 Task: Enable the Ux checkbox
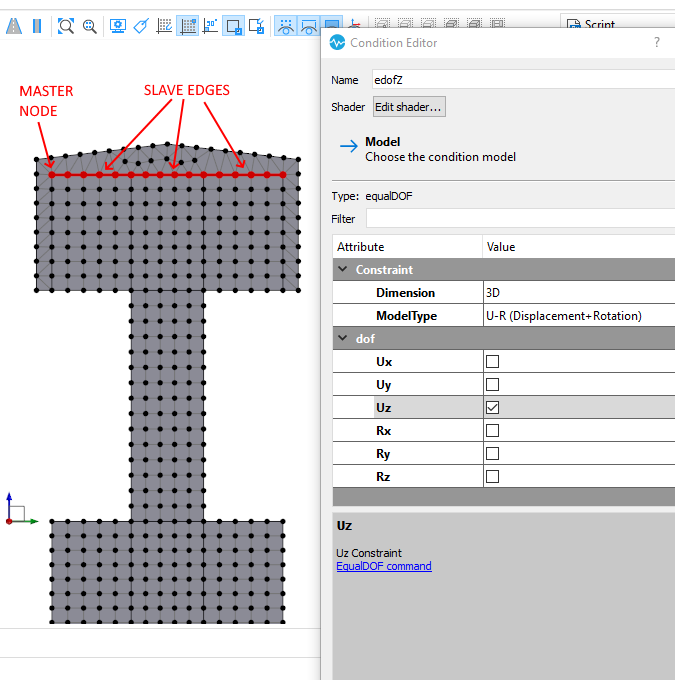click(492, 361)
